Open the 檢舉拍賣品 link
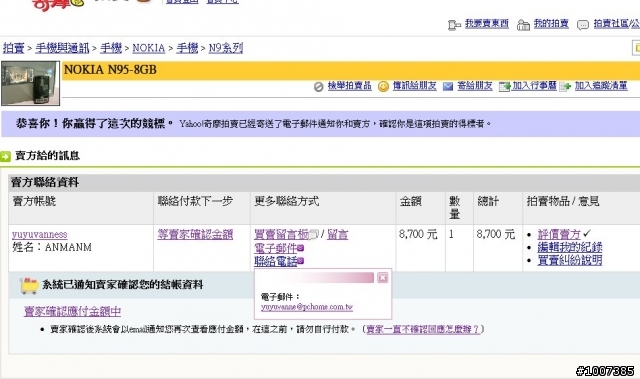The image size is (640, 379). click(349, 86)
